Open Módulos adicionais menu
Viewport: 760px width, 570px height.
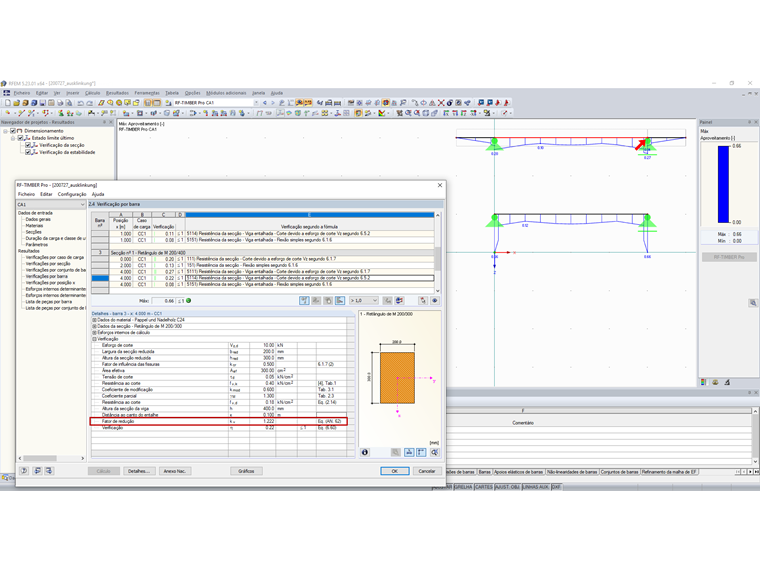(x=226, y=93)
